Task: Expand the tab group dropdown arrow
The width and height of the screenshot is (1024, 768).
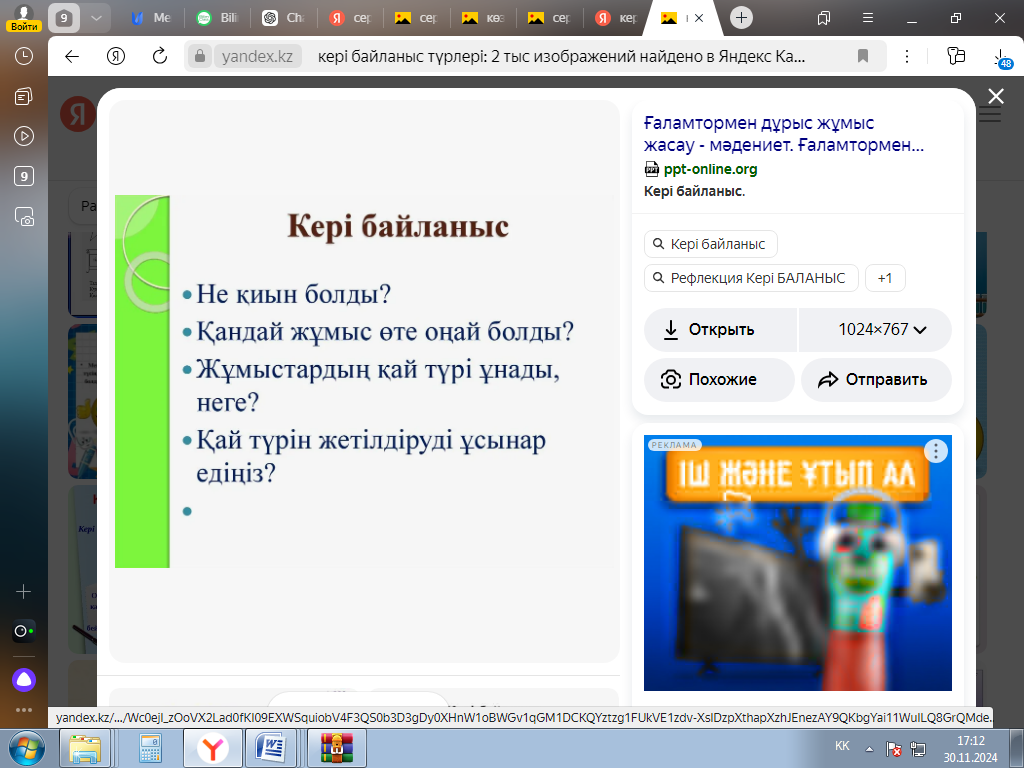Action: point(94,18)
